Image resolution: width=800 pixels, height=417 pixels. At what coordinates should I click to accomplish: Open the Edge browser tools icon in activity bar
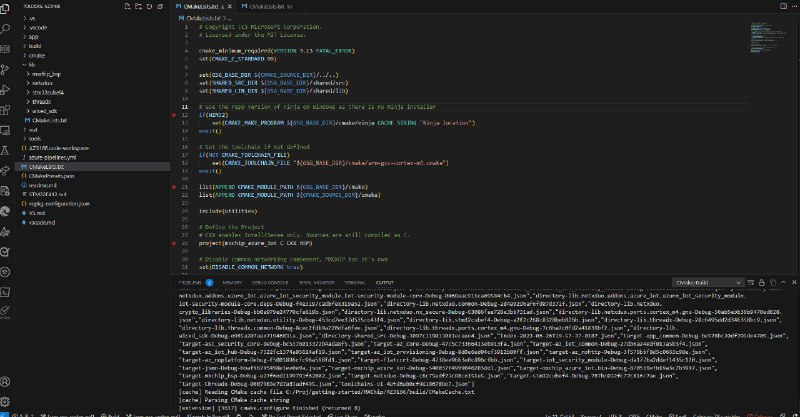coord(5,211)
